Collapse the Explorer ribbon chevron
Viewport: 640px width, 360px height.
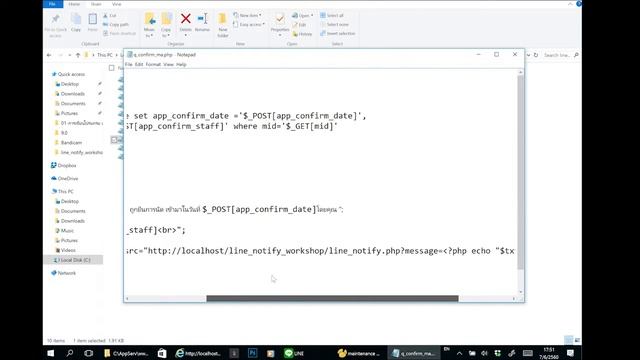[x=570, y=4]
